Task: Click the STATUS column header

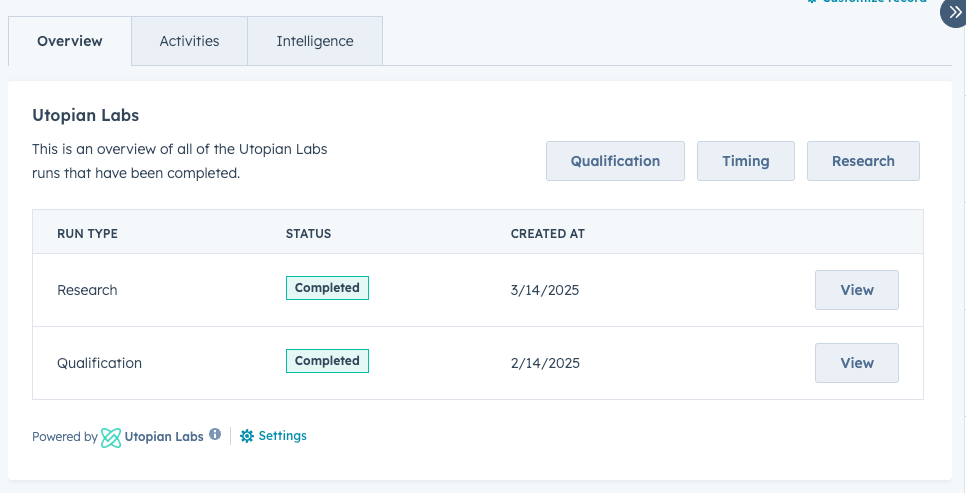Action: point(308,234)
